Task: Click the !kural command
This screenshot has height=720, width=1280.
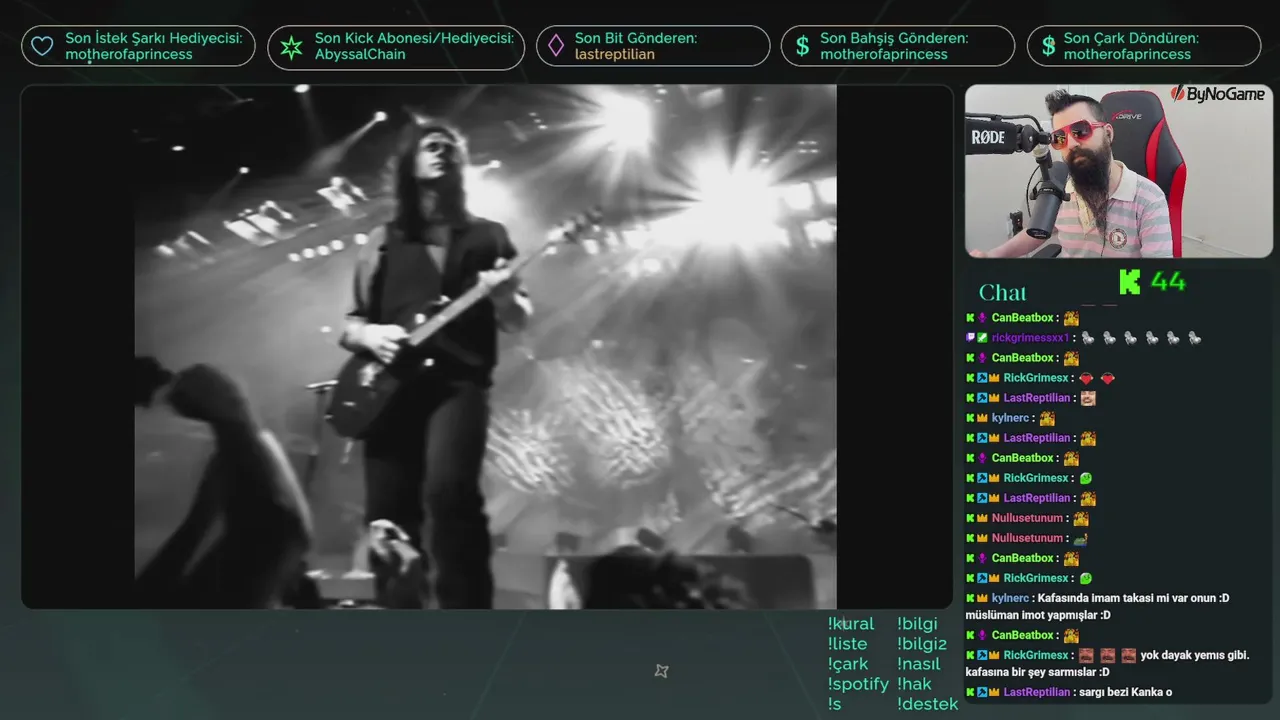Action: coord(851,624)
